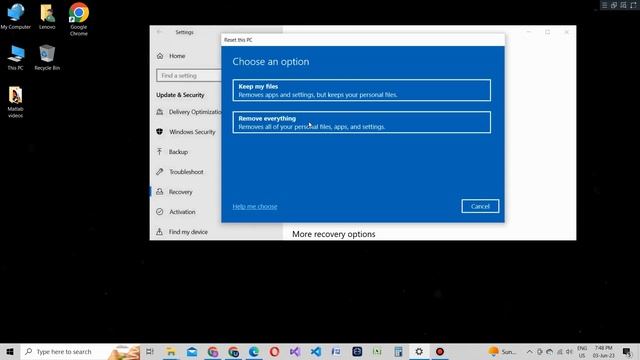Open the Mail app from taskbar
Screen dimensions: 640x360
pyautogui.click(x=192, y=351)
